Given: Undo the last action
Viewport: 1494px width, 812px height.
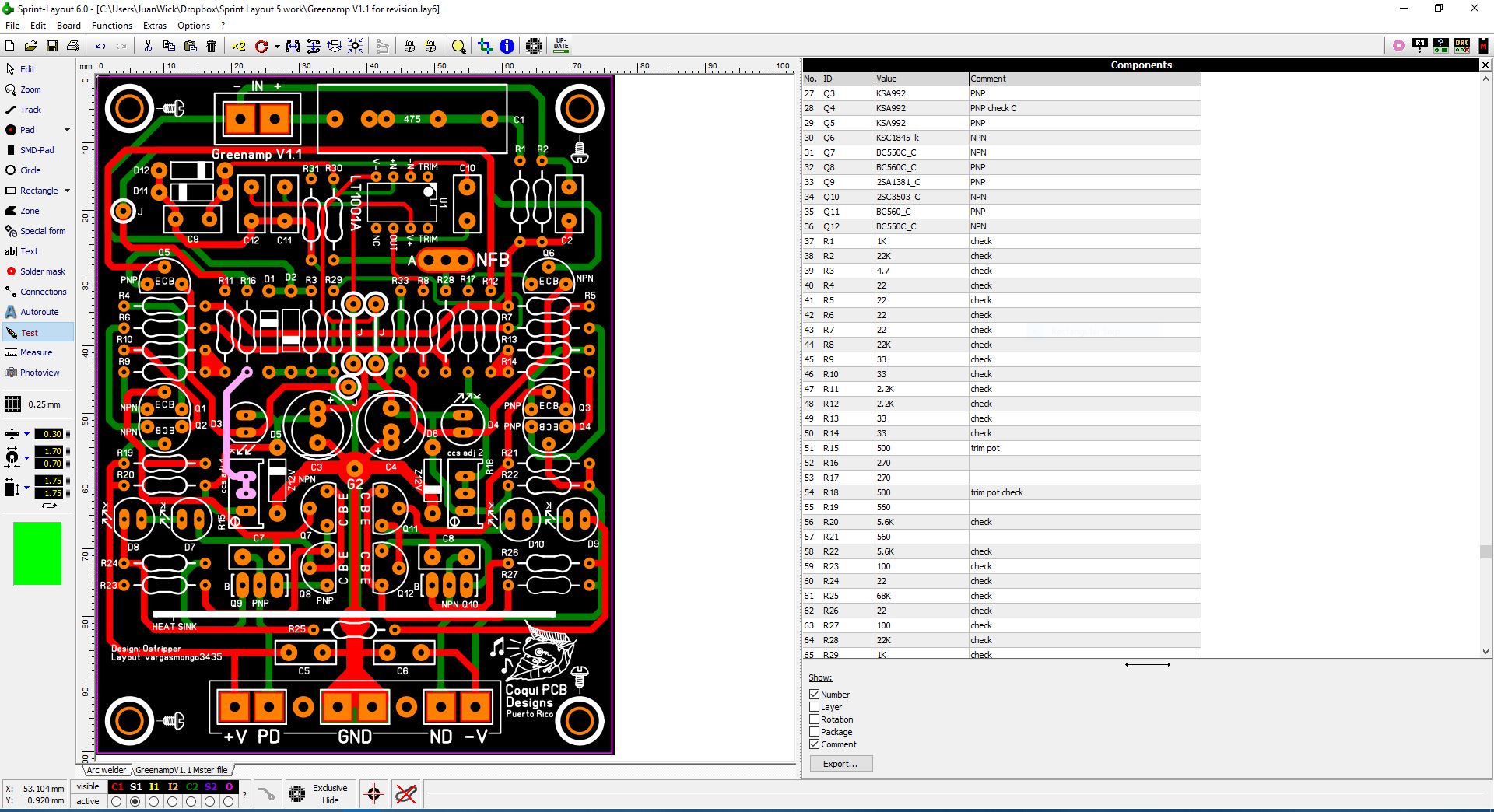Looking at the screenshot, I should (100, 46).
